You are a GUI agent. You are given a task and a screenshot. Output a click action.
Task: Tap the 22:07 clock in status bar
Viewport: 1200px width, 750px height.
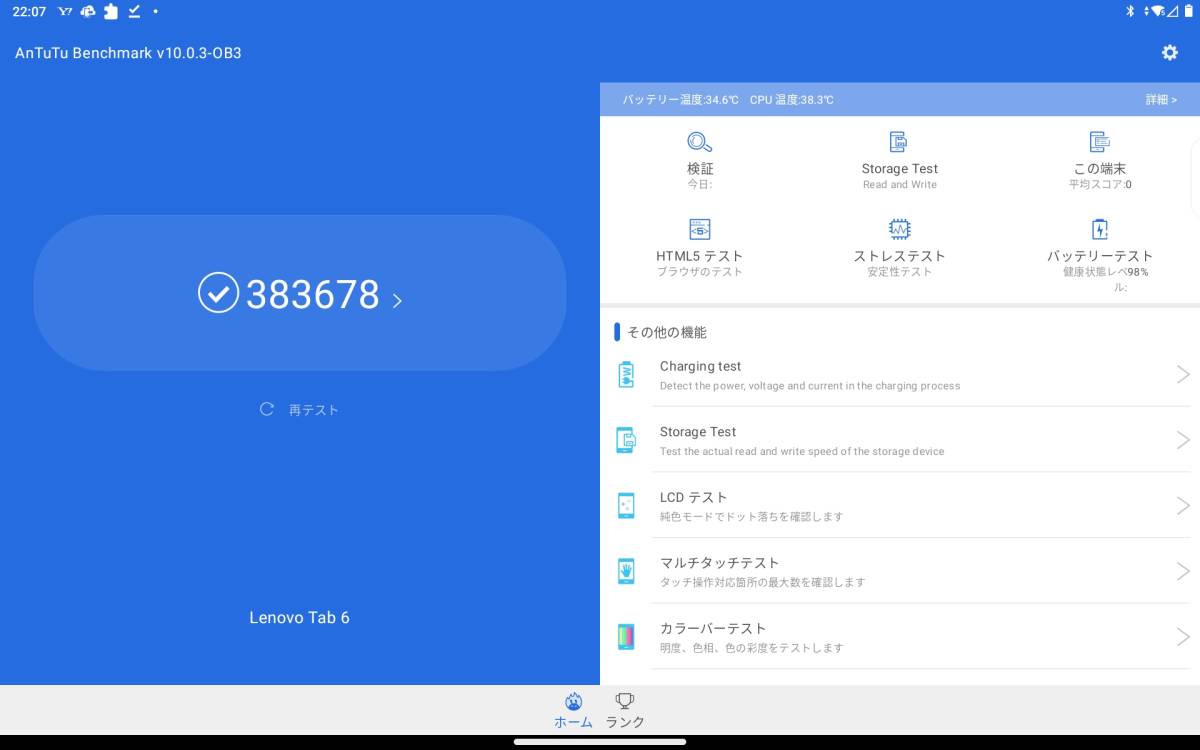click(29, 11)
